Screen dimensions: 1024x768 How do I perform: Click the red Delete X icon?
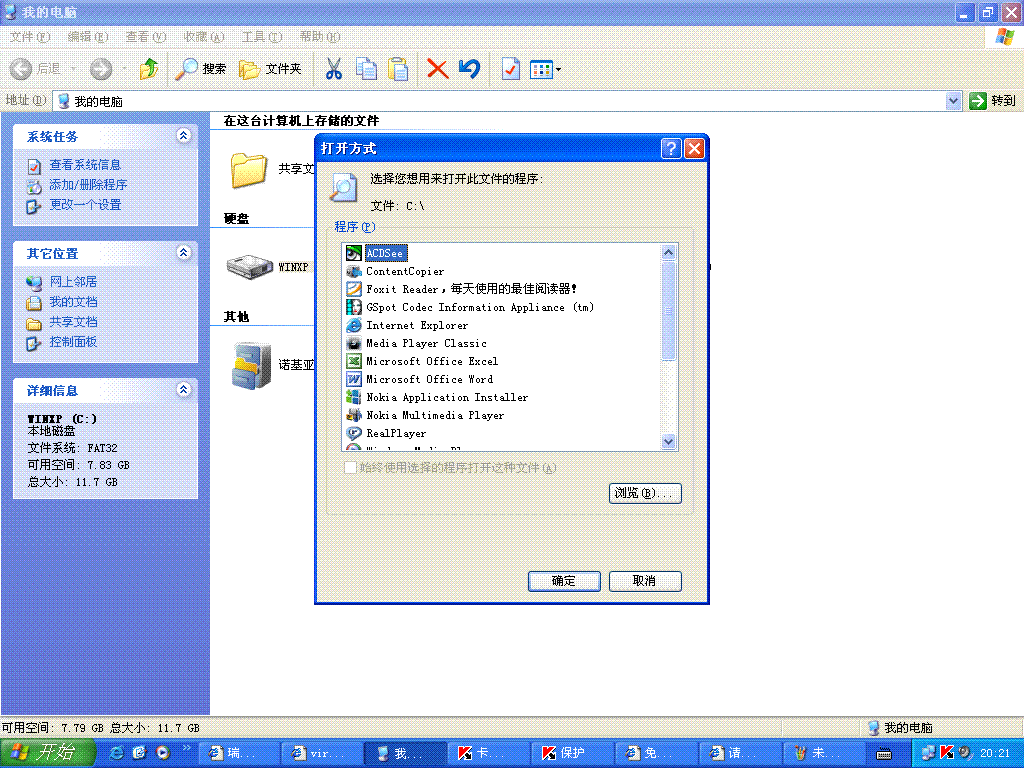(437, 69)
